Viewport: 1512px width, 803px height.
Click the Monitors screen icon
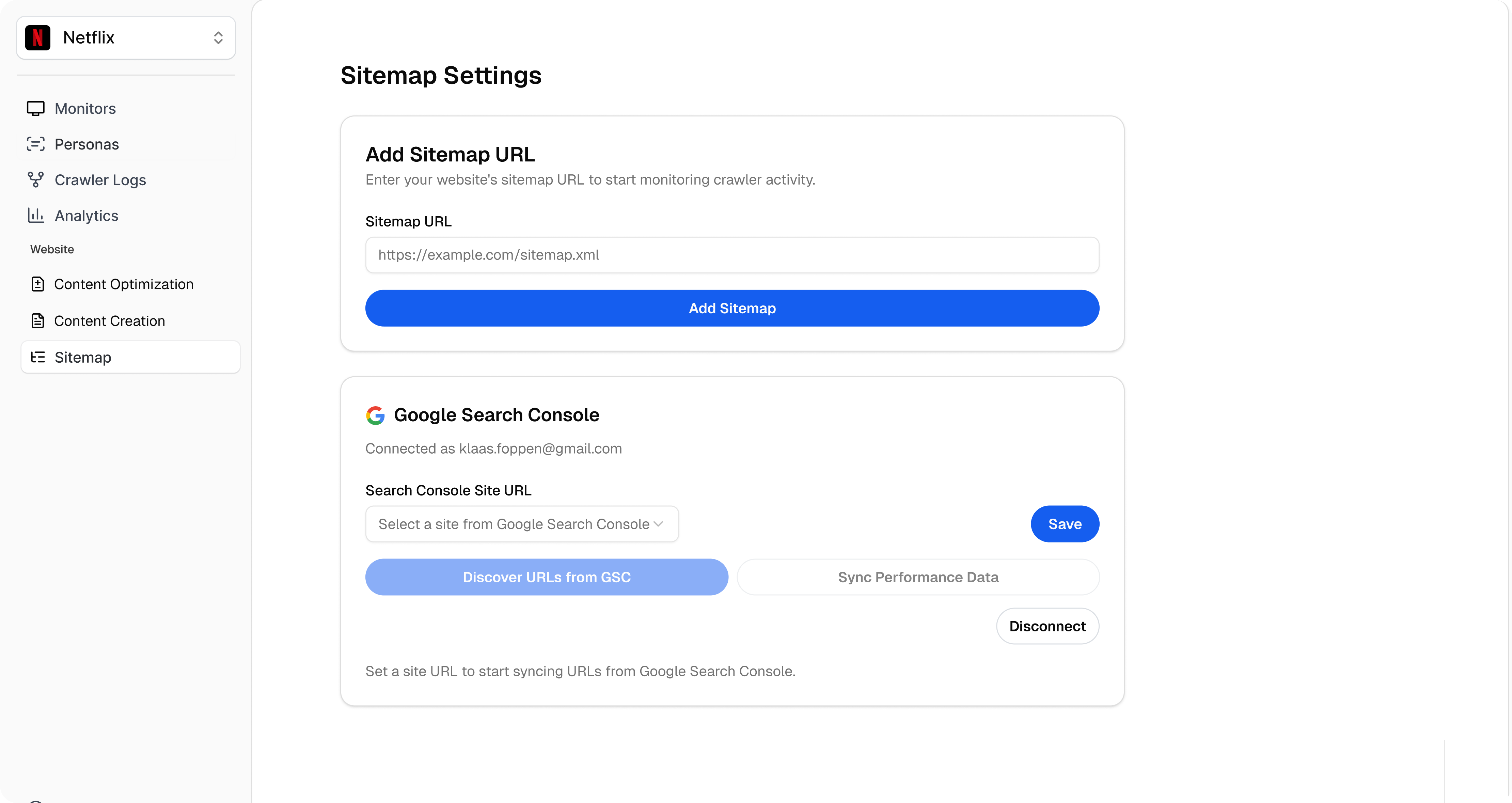click(x=36, y=109)
